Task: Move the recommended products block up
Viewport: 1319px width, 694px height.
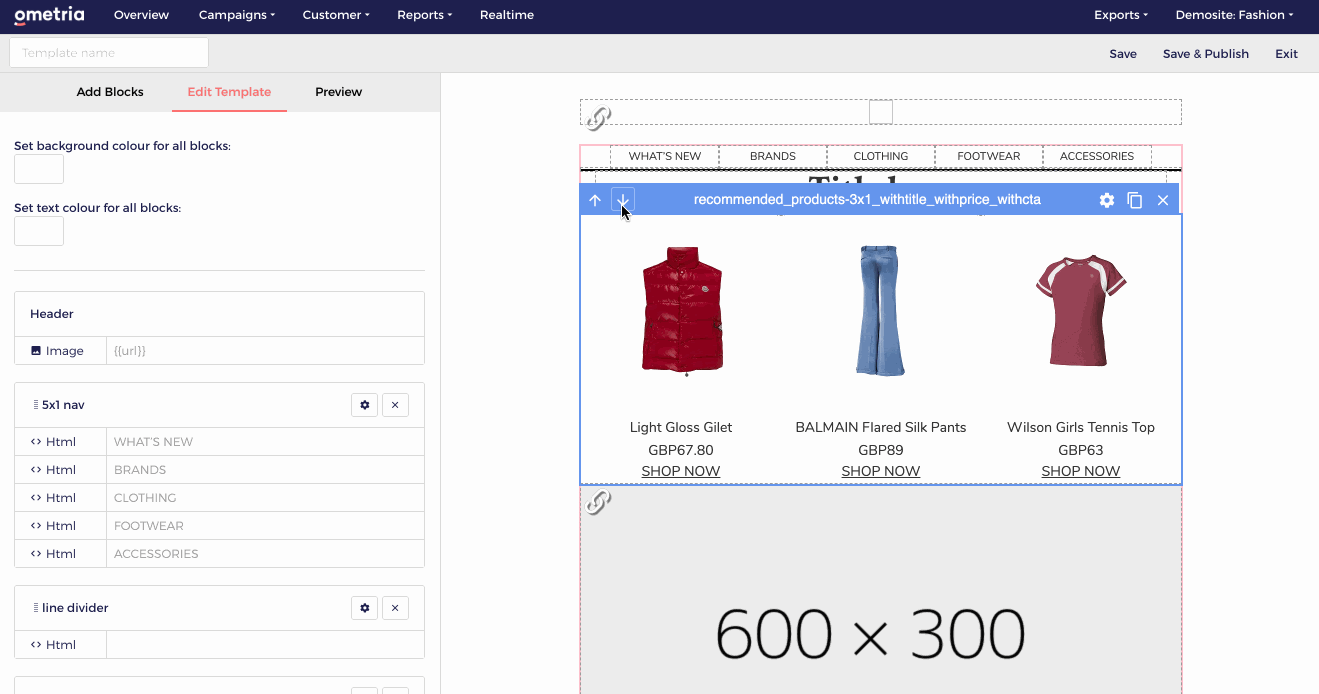Action: pos(595,200)
